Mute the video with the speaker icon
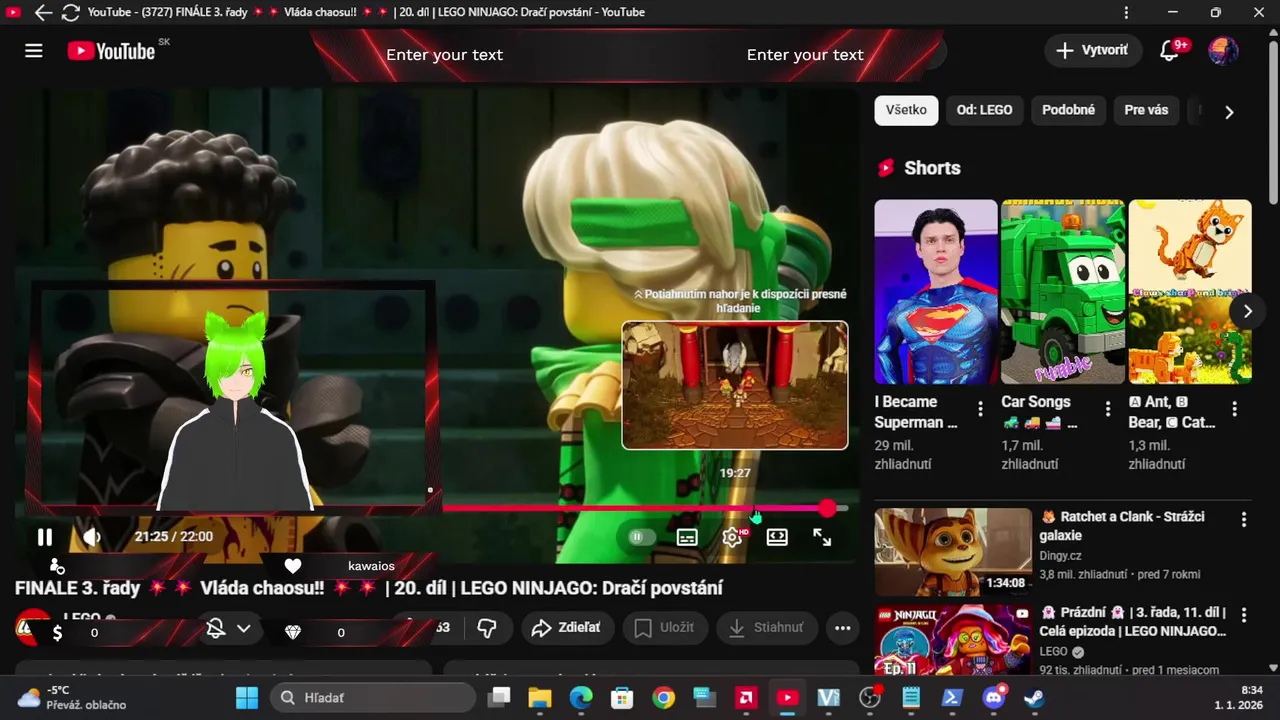This screenshot has width=1280, height=720. 92,537
